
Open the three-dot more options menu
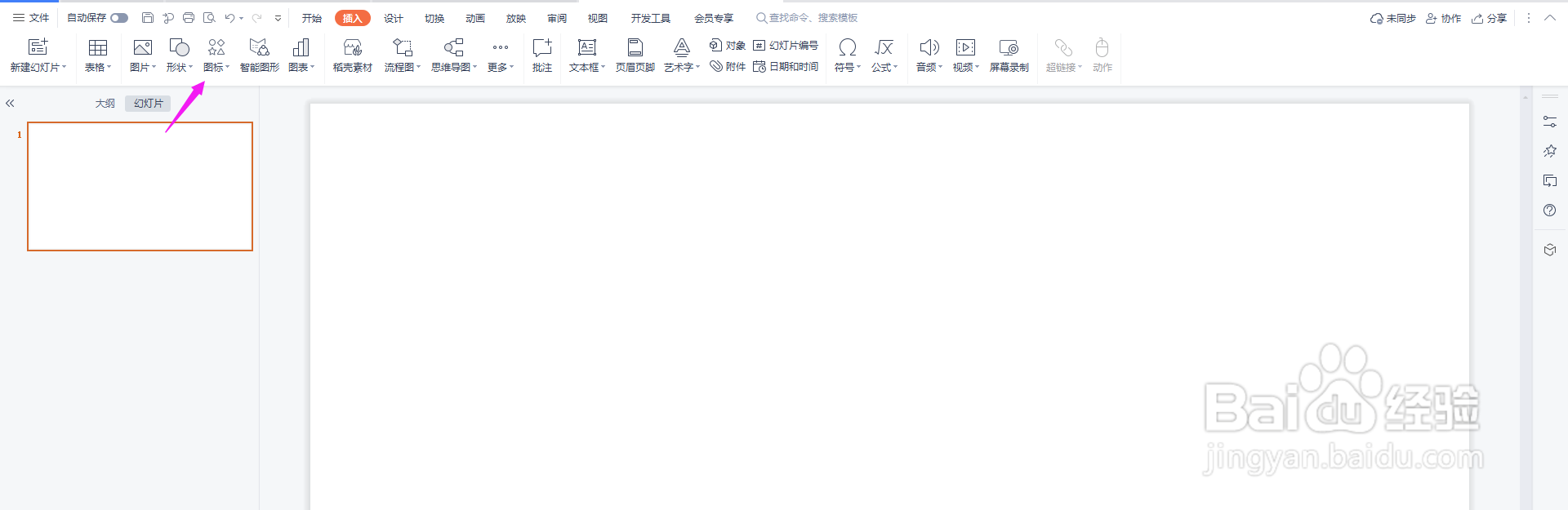point(1529,18)
